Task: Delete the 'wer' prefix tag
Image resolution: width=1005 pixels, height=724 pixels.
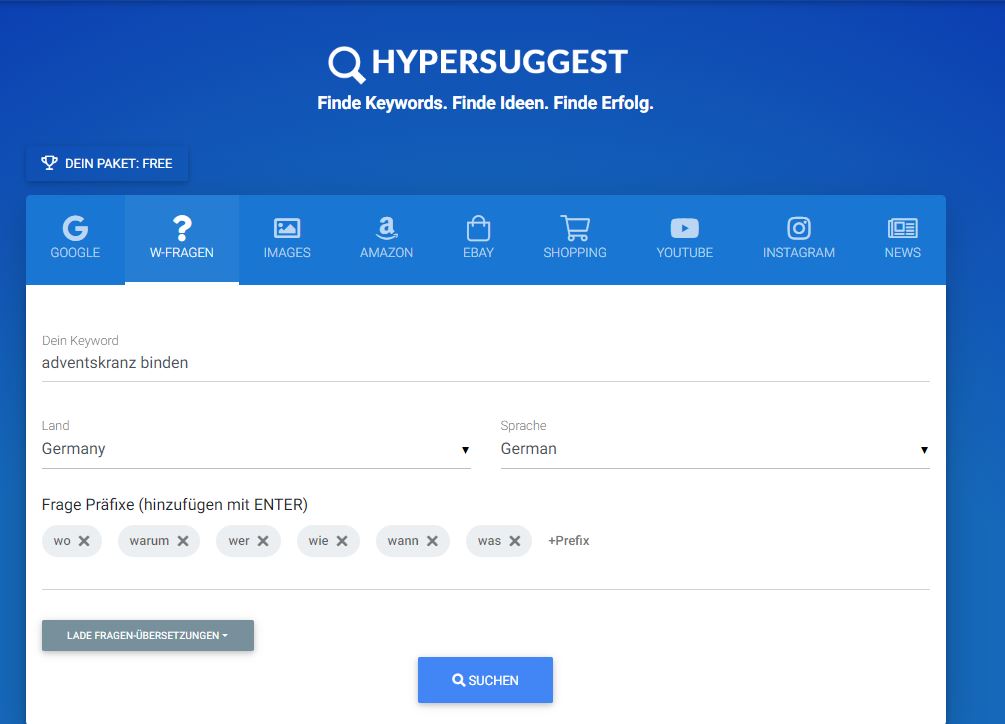Action: point(263,541)
